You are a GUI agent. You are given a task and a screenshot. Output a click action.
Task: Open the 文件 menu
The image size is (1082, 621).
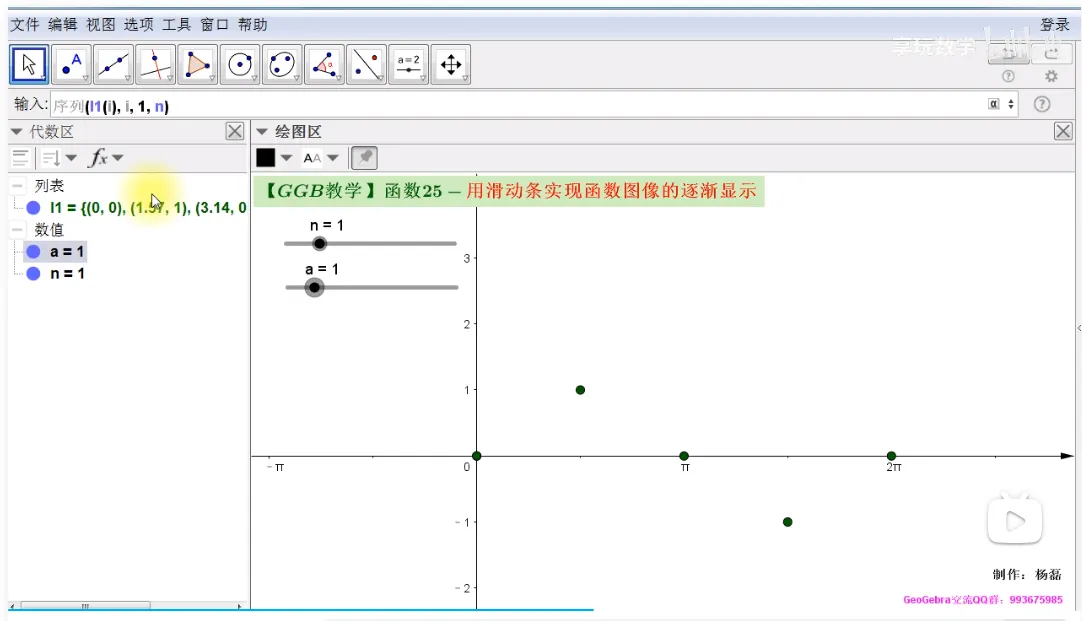pos(24,24)
